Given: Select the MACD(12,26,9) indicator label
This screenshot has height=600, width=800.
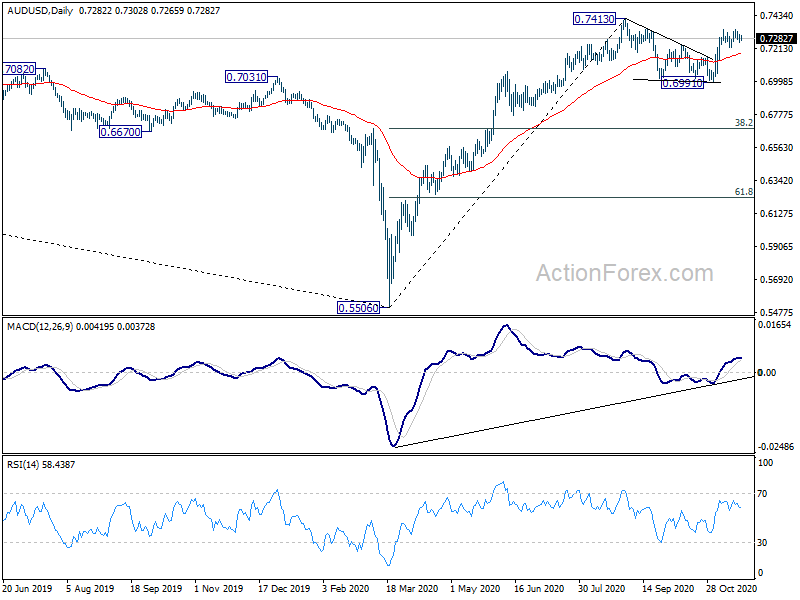Looking at the screenshot, I should point(40,327).
